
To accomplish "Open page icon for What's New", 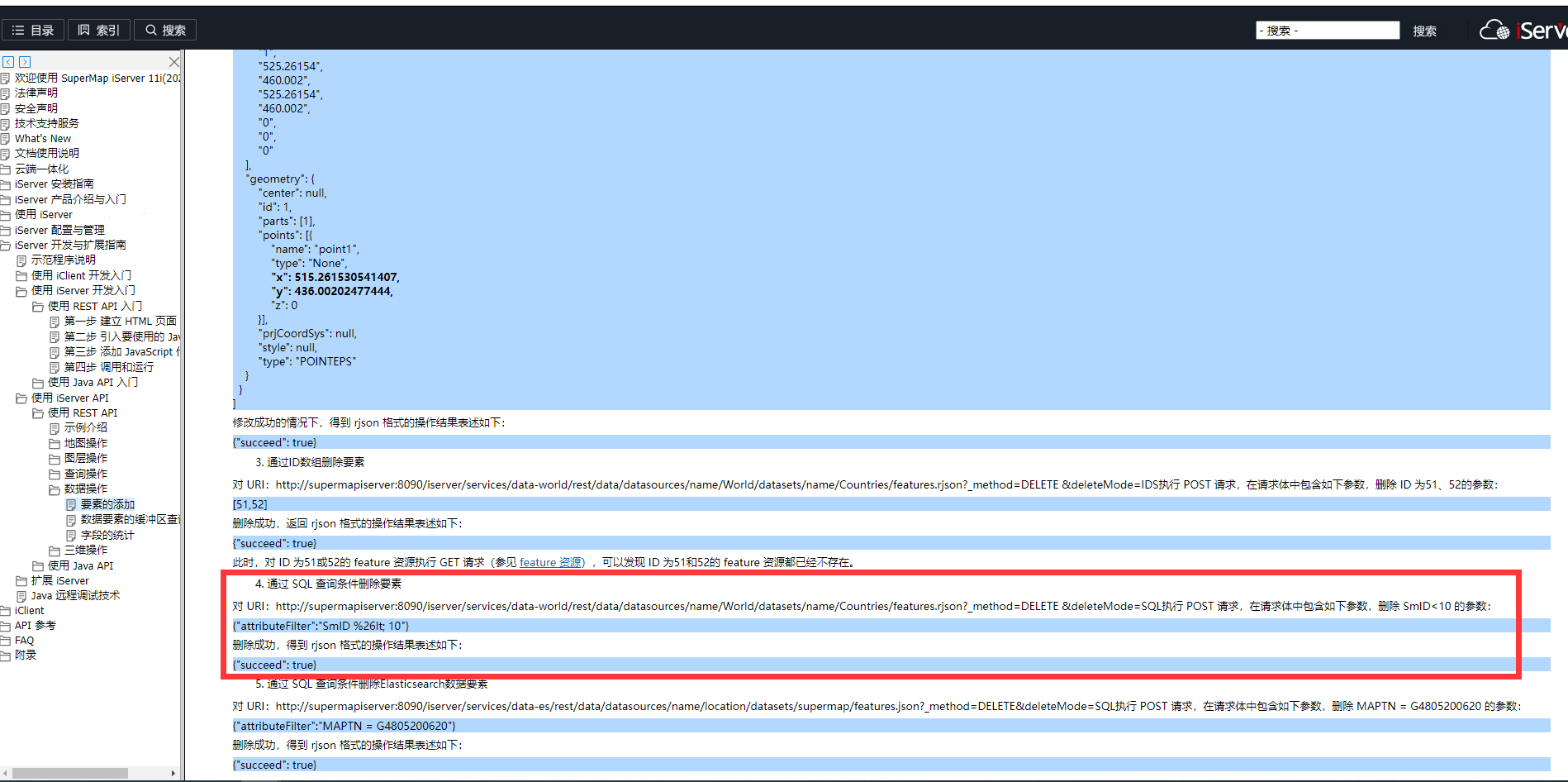I will click(5, 139).
